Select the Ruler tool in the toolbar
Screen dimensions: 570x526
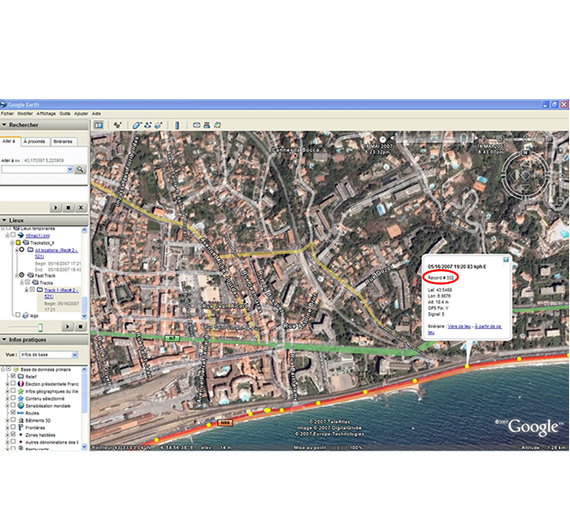[177, 125]
